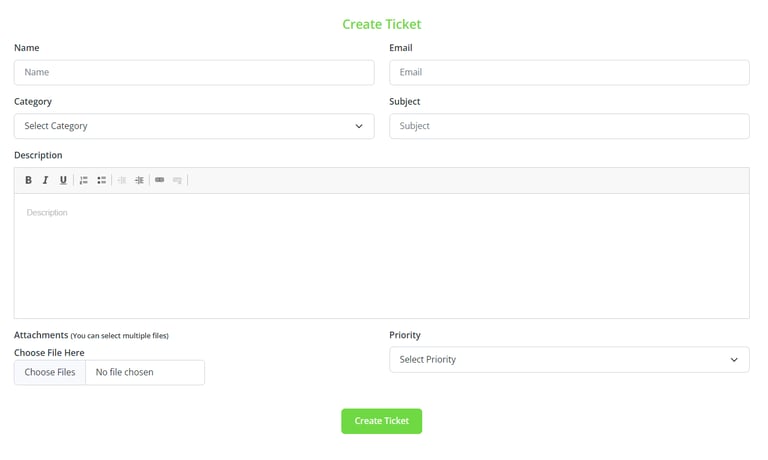Open the Select Priority dropdown

569,360
